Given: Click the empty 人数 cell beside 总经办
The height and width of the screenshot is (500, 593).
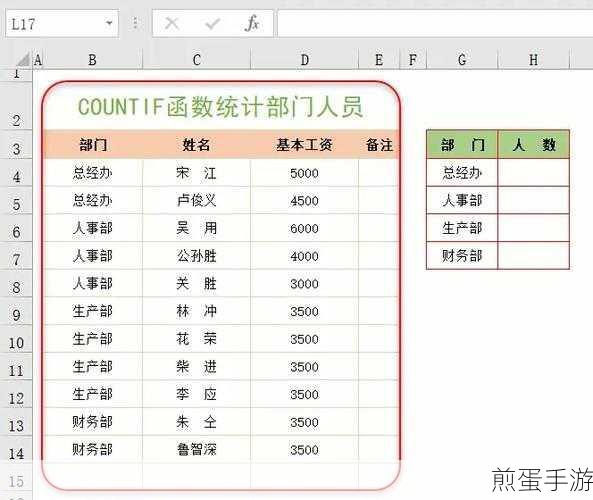Looking at the screenshot, I should coord(534,173).
